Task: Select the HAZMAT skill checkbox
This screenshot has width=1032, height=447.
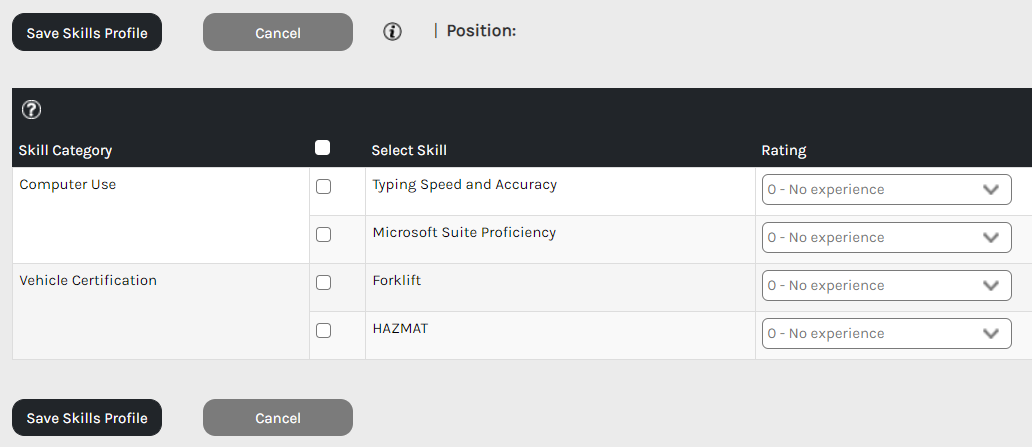Action: pos(323,331)
